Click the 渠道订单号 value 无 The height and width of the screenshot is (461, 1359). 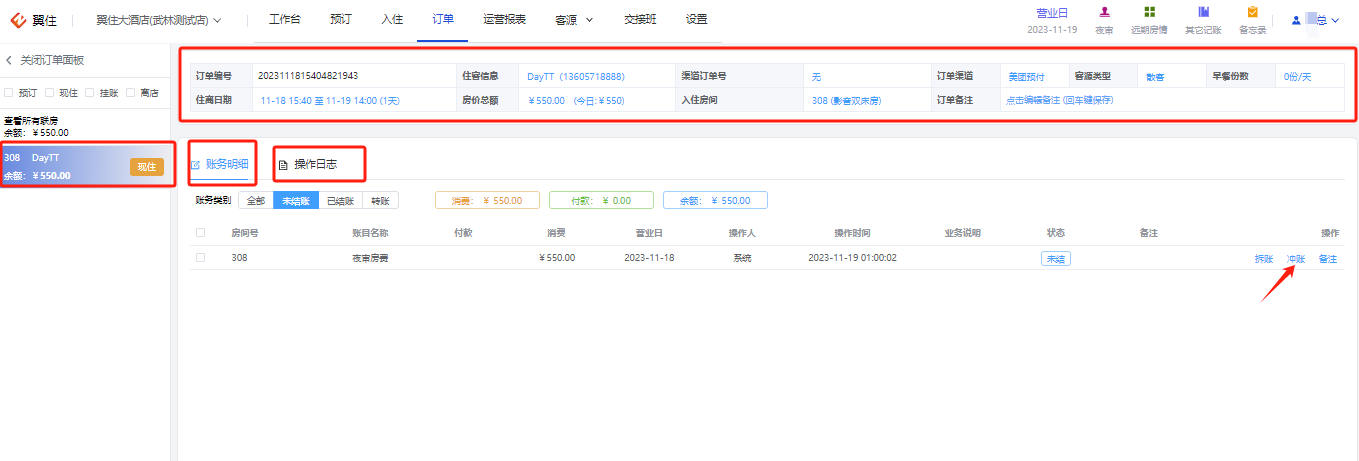click(x=816, y=76)
